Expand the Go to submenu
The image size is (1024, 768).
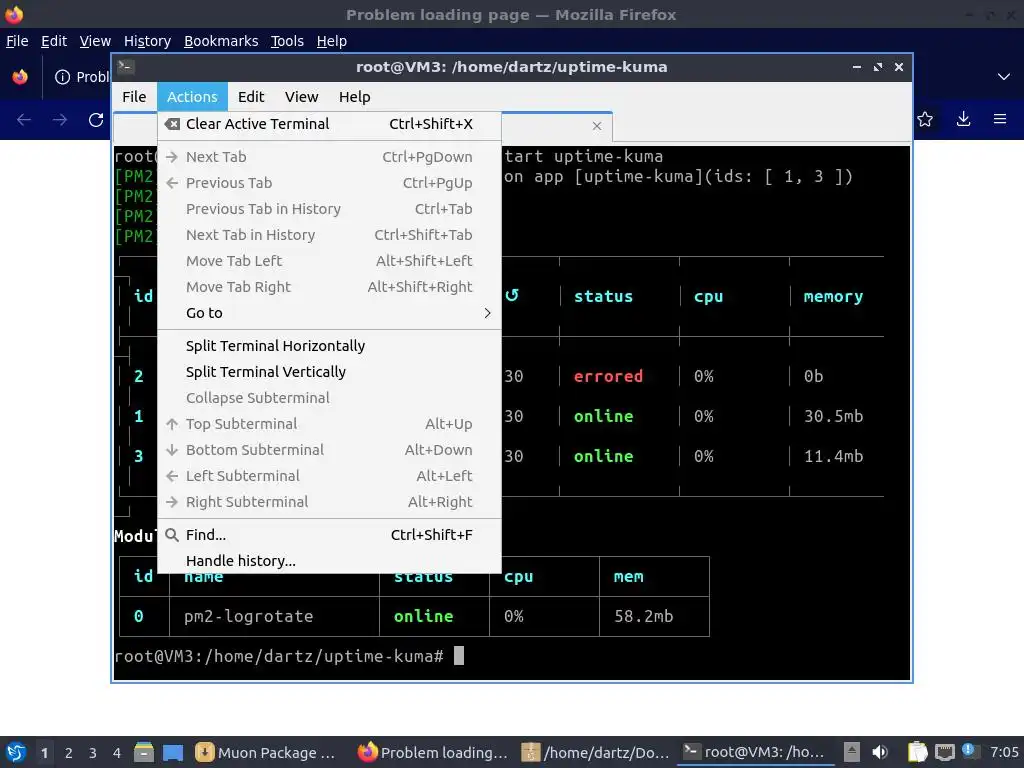[329, 313]
